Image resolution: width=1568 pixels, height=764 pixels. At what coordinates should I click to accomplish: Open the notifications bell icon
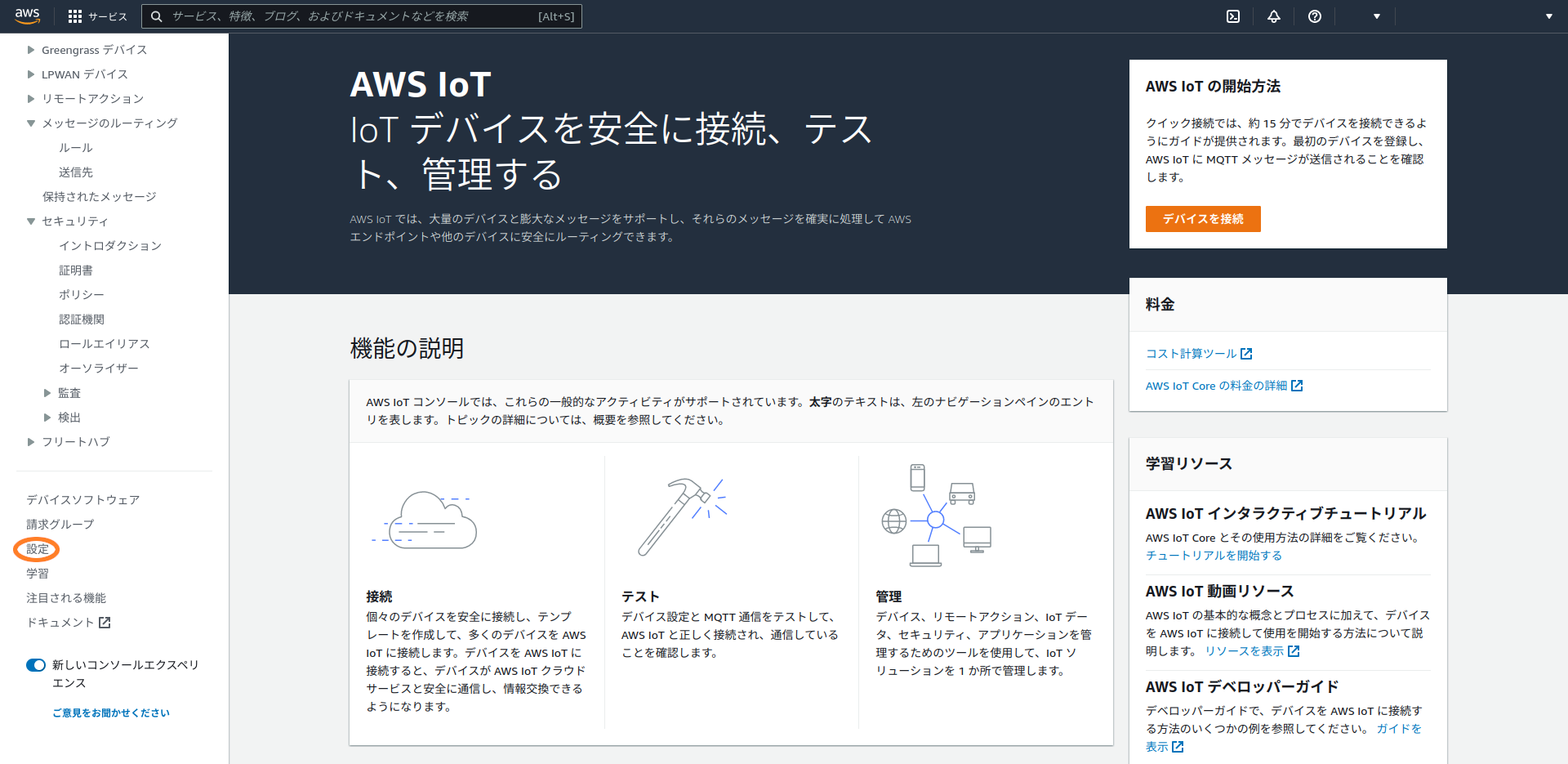[1273, 16]
